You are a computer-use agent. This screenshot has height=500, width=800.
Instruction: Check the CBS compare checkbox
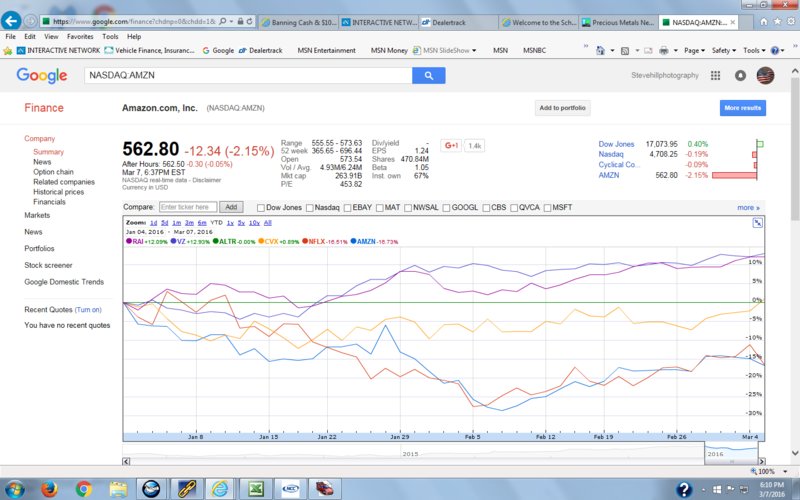pos(486,208)
